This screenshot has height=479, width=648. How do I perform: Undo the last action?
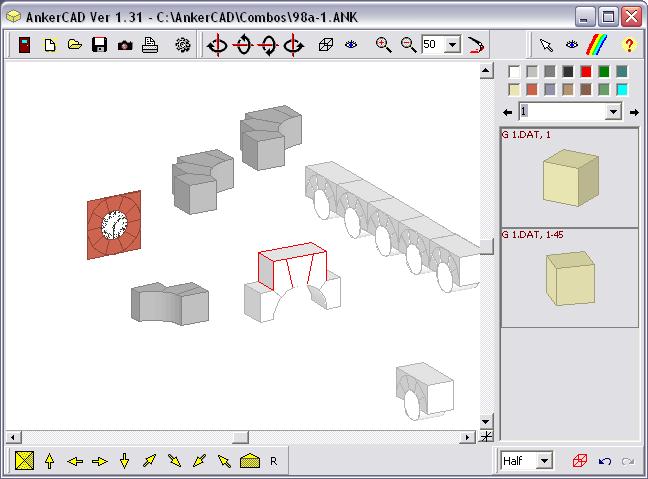pos(605,461)
